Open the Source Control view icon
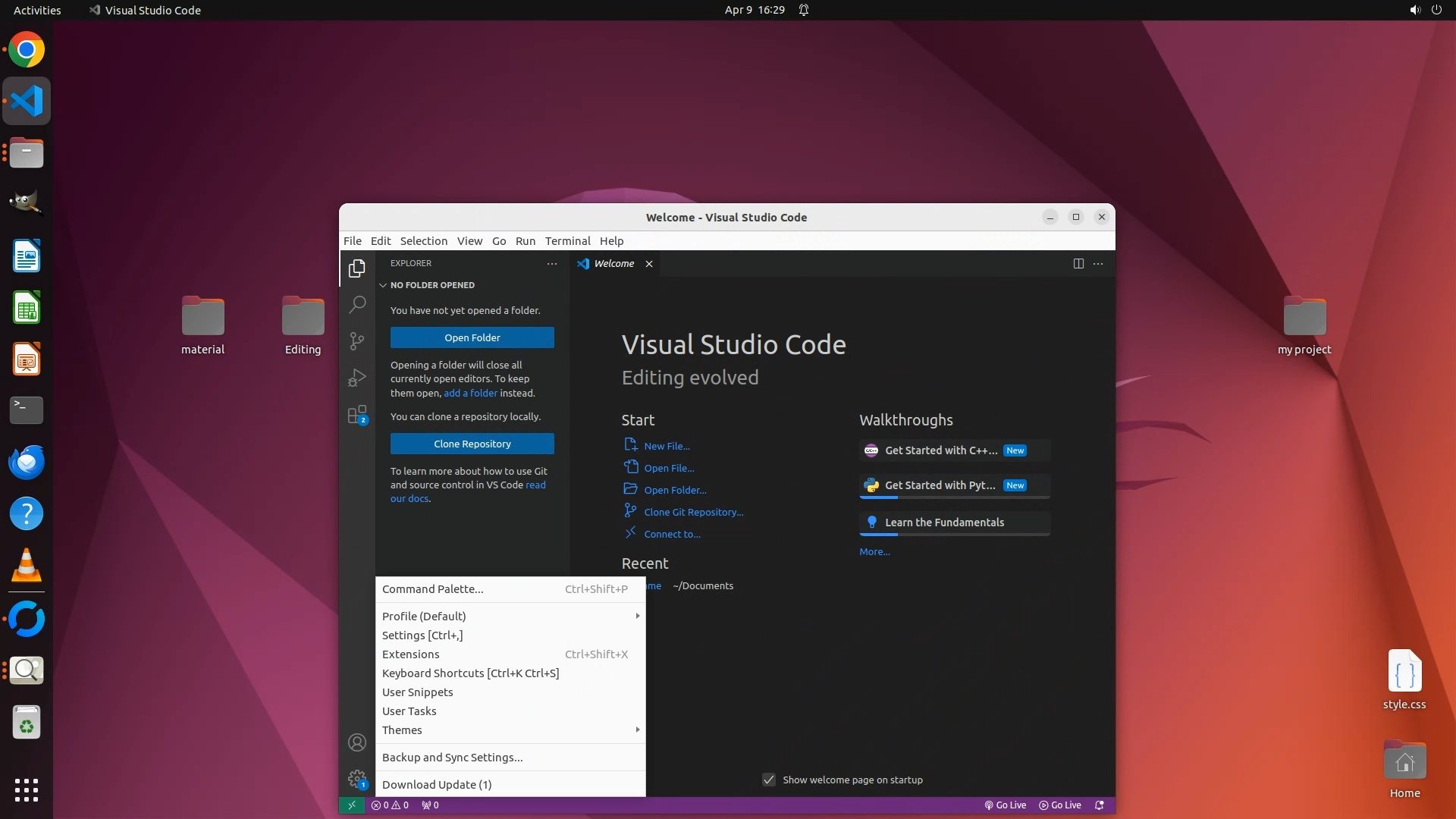This screenshot has height=819, width=1456. point(357,341)
